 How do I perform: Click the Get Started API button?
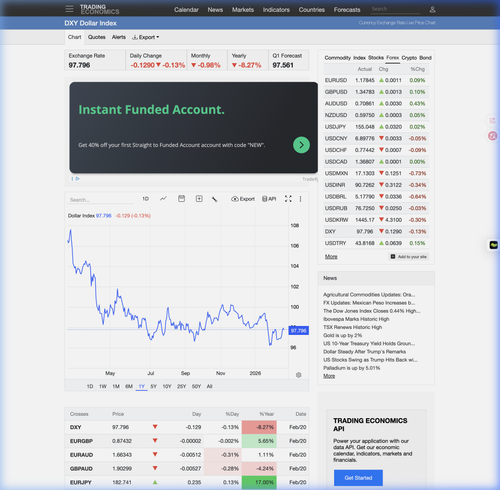tap(358, 478)
